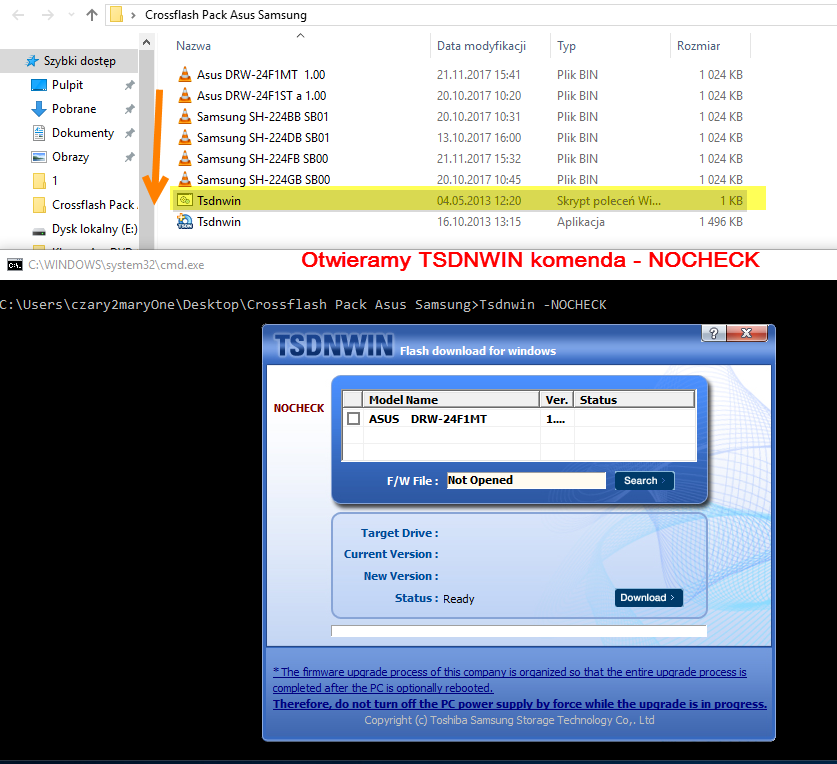This screenshot has height=764, width=837.
Task: Sort files by Rozmiar column
Action: 698,46
